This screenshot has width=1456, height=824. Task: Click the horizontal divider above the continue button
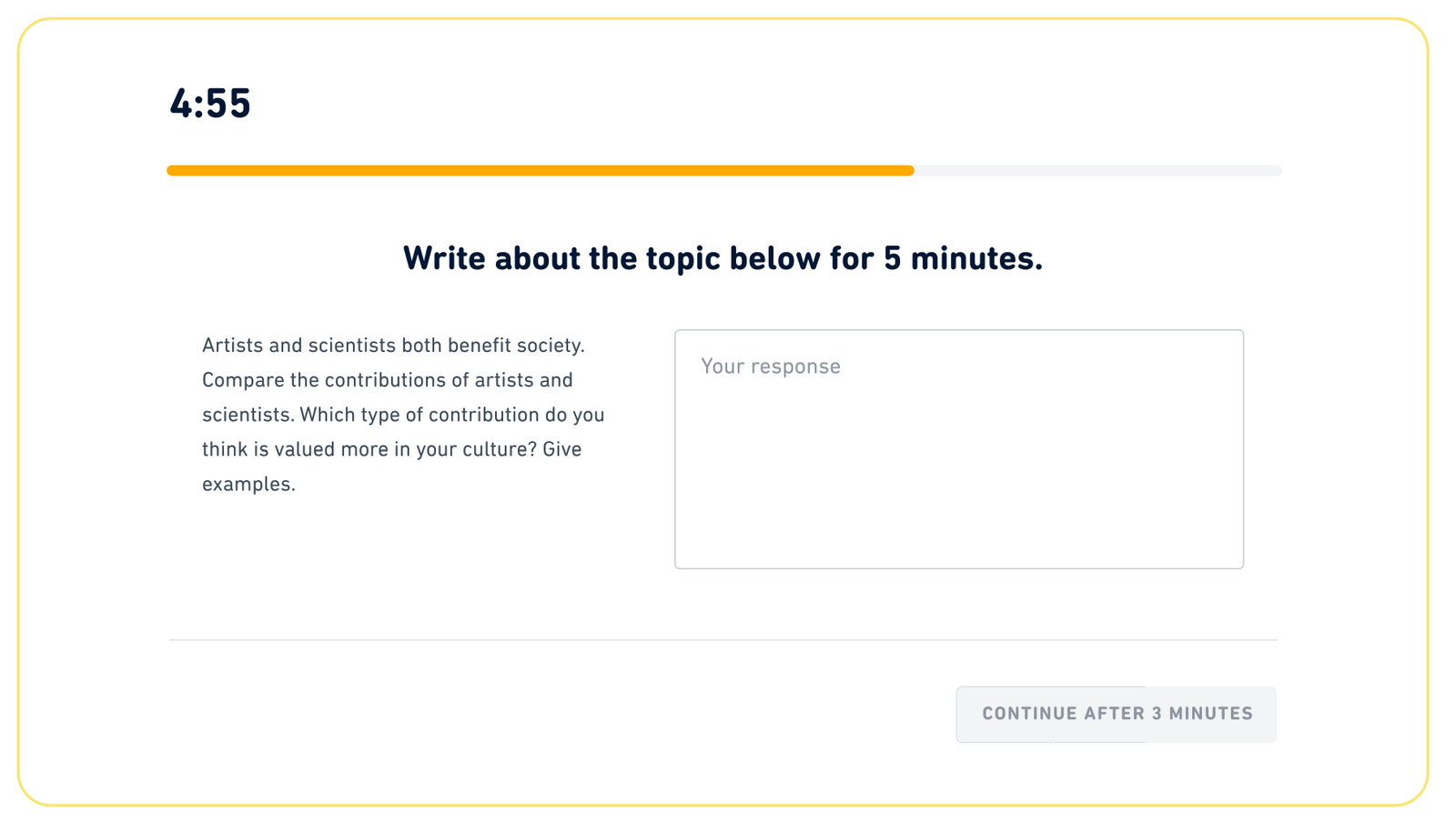click(723, 641)
